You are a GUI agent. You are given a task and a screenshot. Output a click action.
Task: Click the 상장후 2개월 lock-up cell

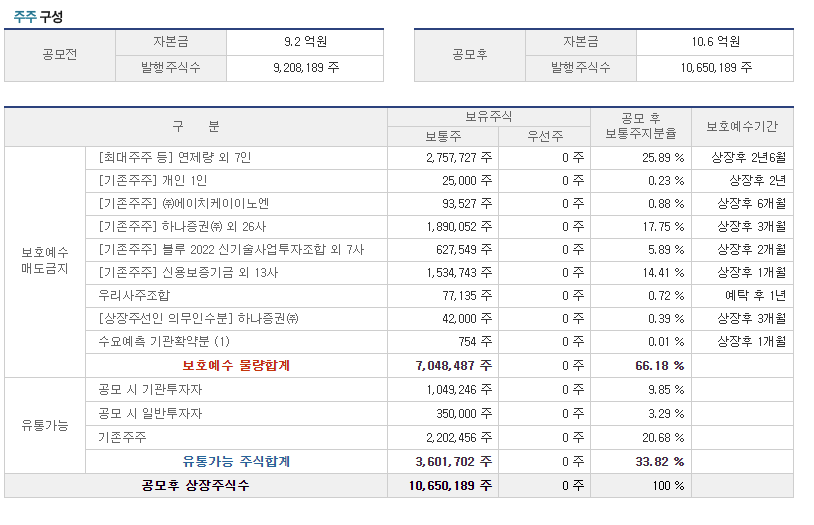click(x=742, y=250)
